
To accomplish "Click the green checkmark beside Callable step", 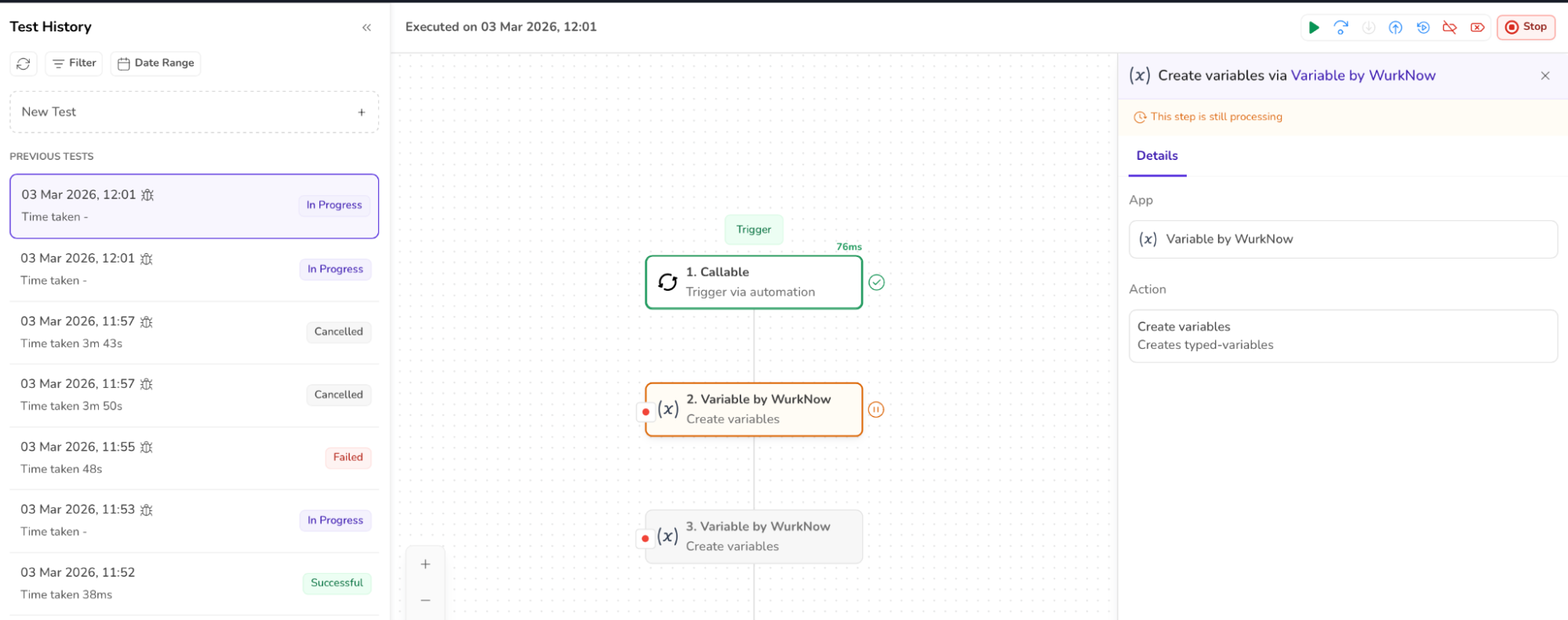I will [x=877, y=282].
